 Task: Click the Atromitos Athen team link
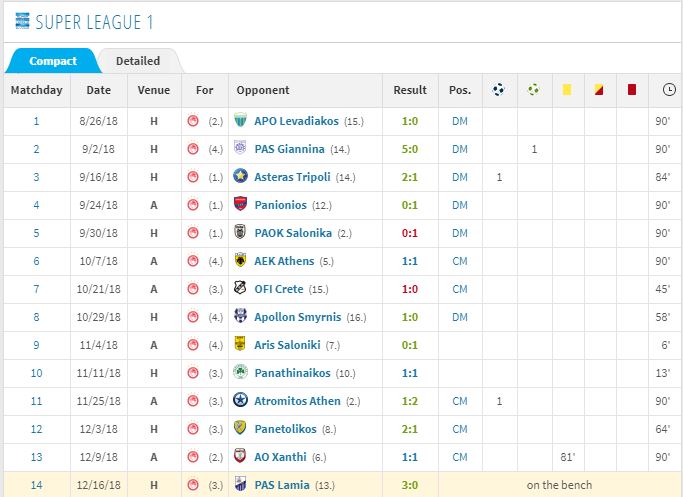[x=297, y=401]
